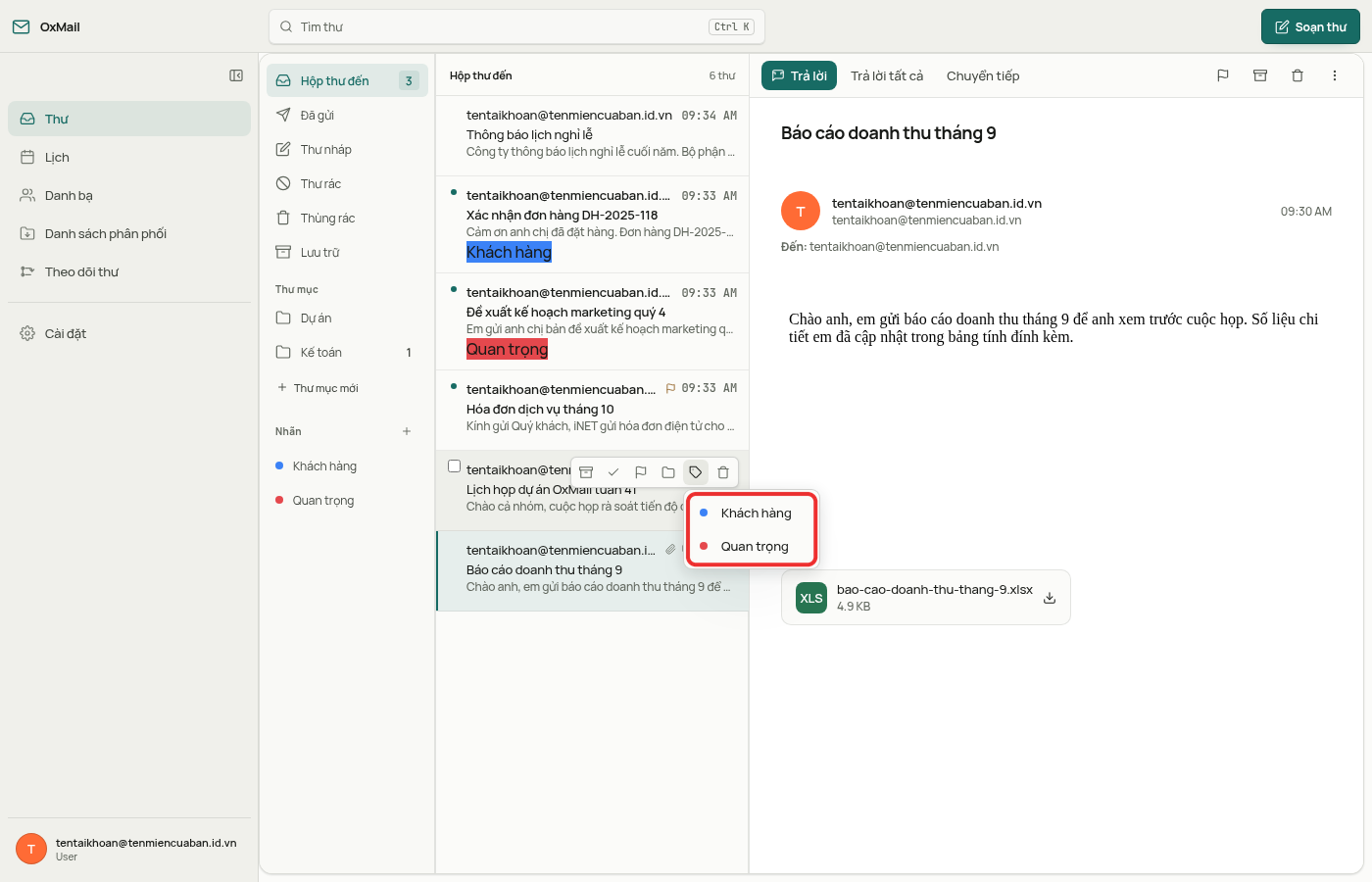Add a new label with plus icon
Viewport: 1372px width, 882px height.
point(407,431)
